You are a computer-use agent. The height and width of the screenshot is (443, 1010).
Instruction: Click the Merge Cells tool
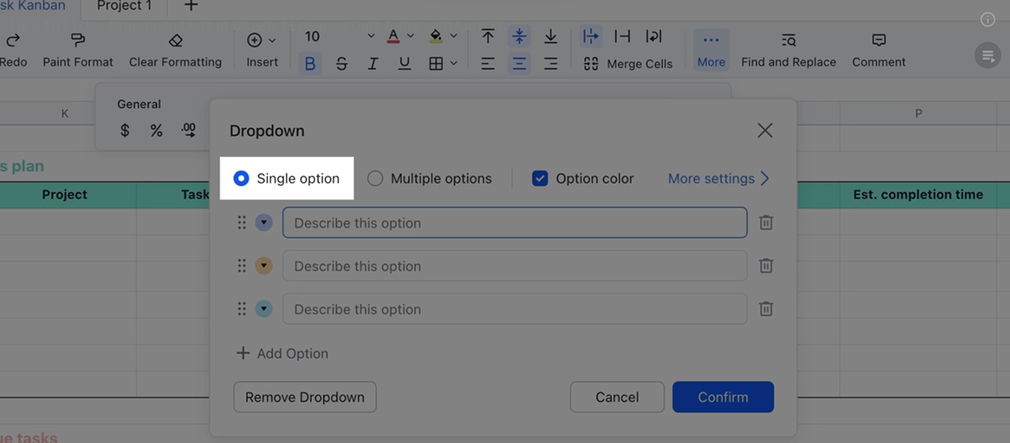coord(629,63)
